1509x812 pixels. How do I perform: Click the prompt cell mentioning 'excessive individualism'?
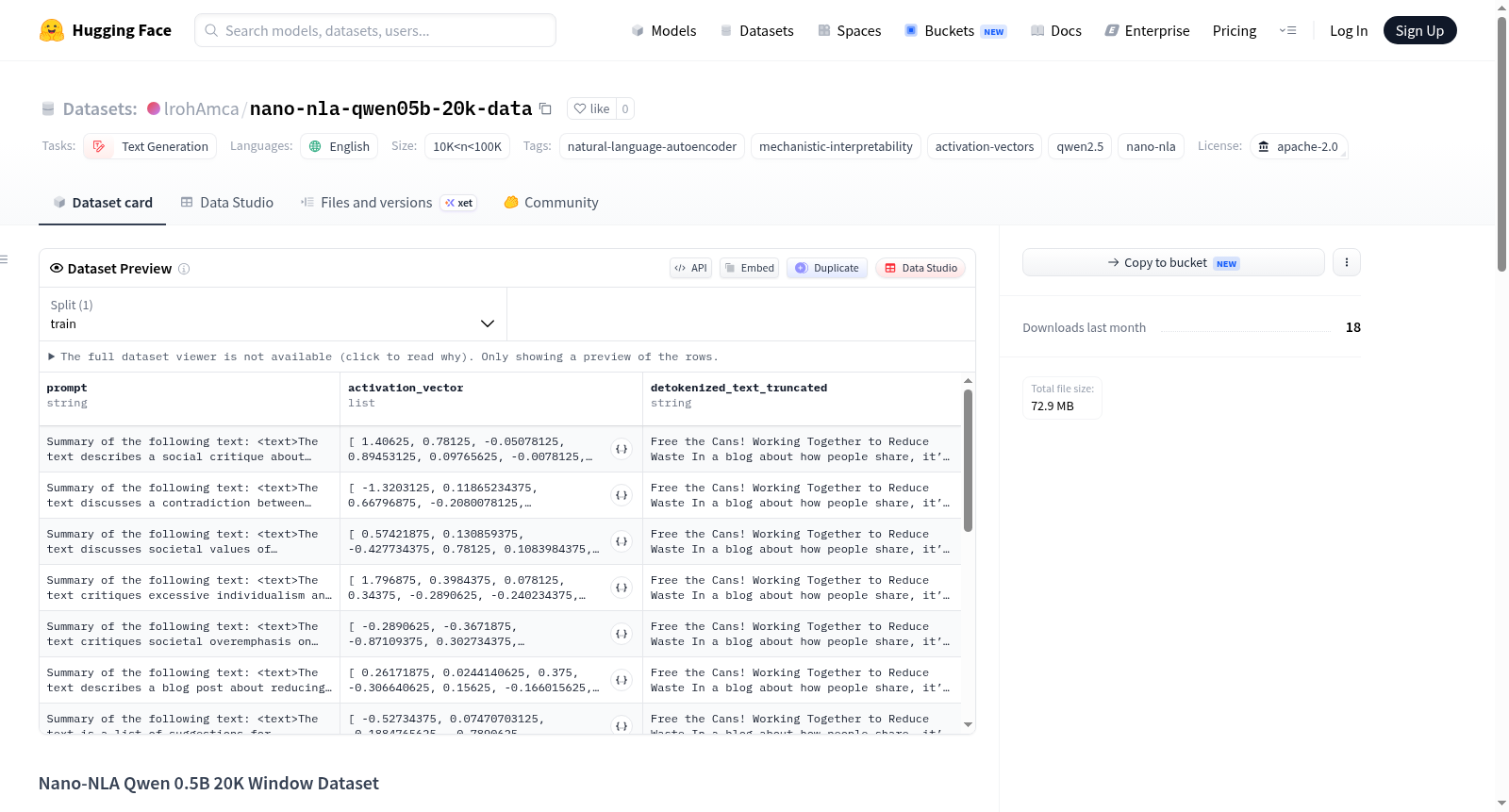click(190, 588)
